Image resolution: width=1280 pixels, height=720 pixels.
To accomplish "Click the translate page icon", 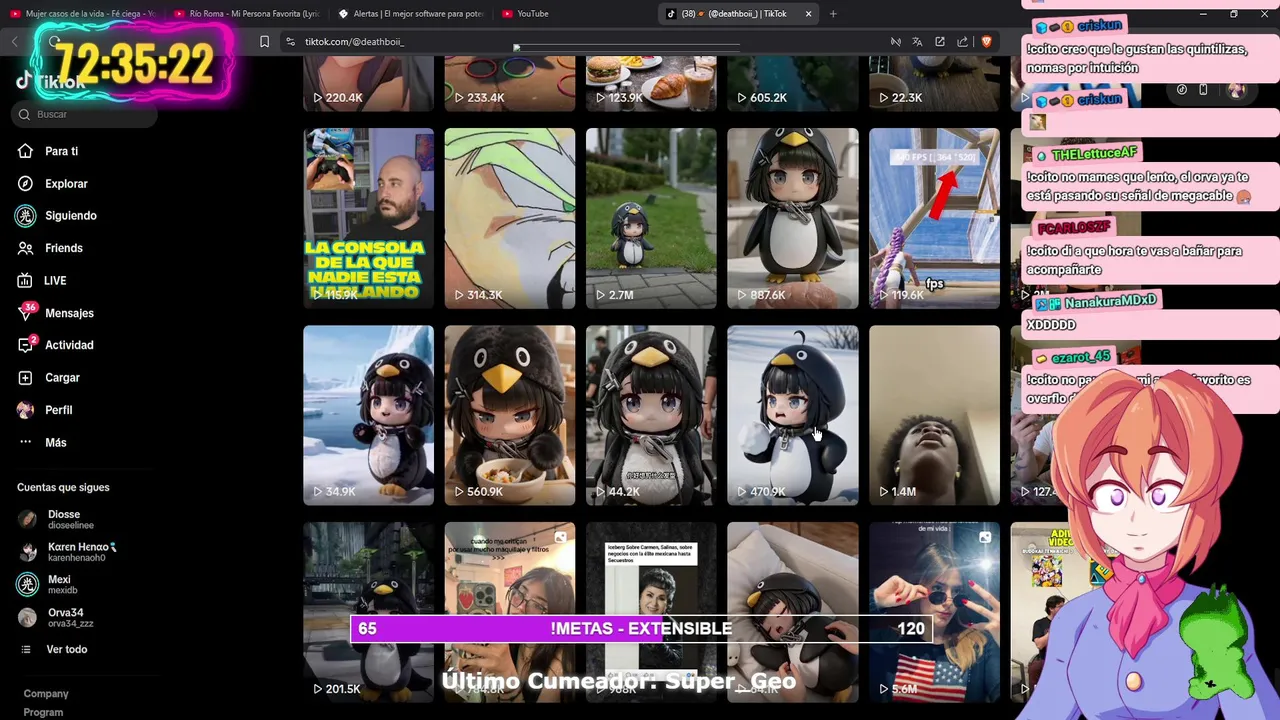I will coord(917,41).
